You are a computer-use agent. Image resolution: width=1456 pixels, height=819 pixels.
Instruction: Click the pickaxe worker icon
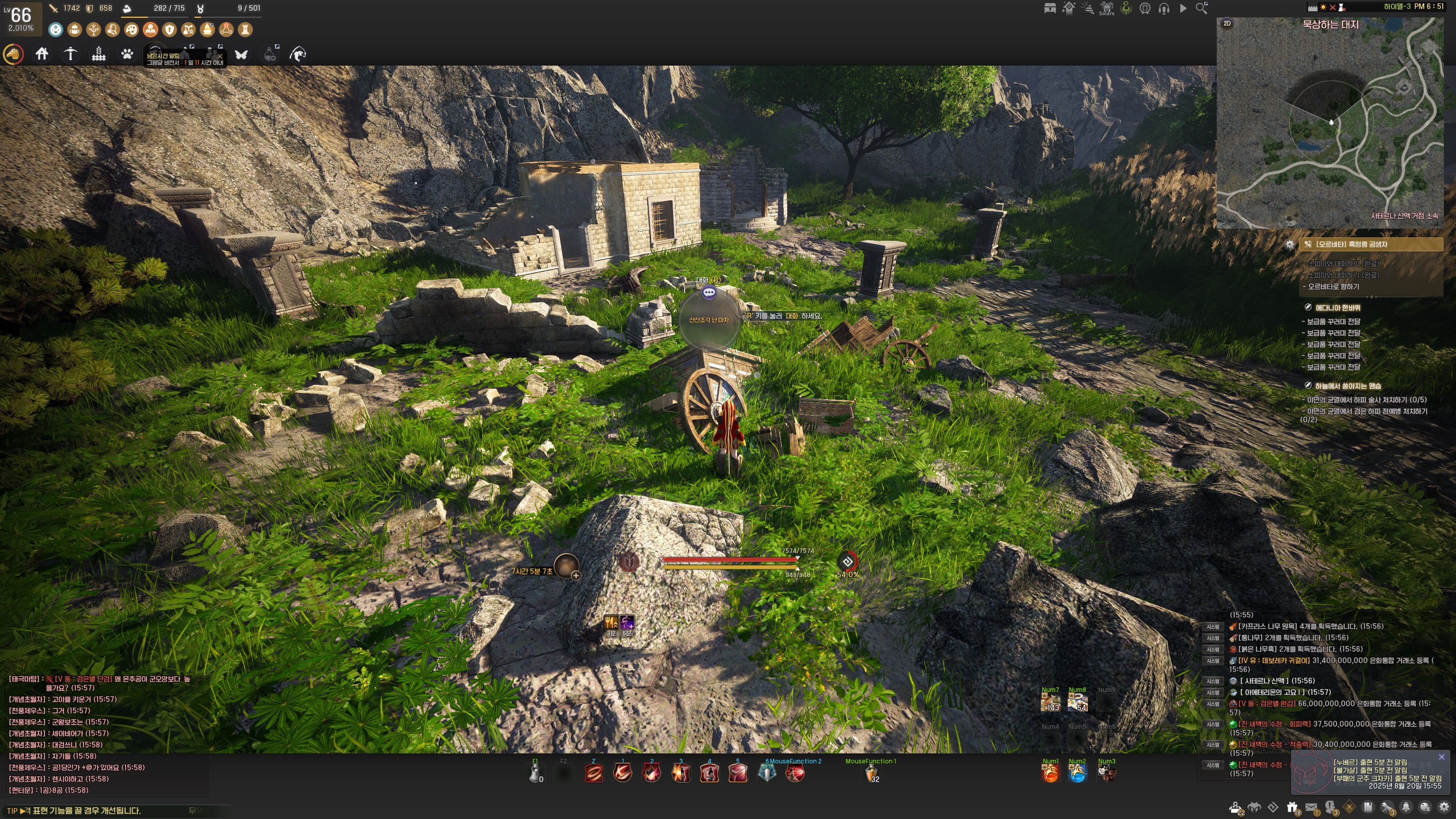(71, 54)
